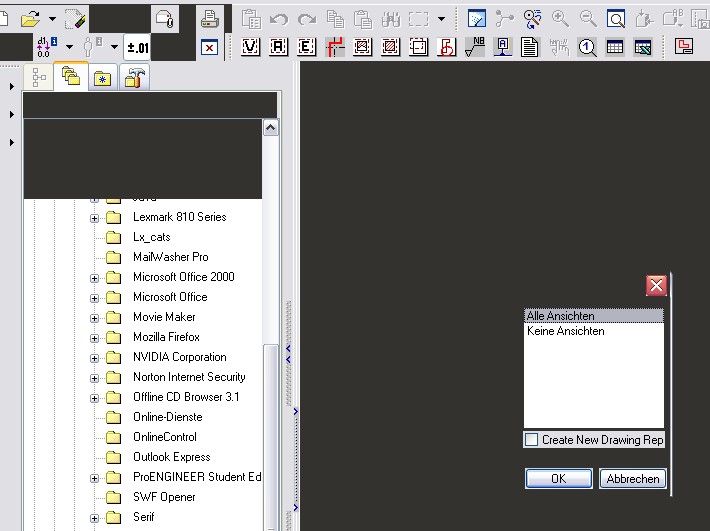The width and height of the screenshot is (710, 531).
Task: Expand the Microsoft Office 2000 folder
Action: [x=94, y=278]
